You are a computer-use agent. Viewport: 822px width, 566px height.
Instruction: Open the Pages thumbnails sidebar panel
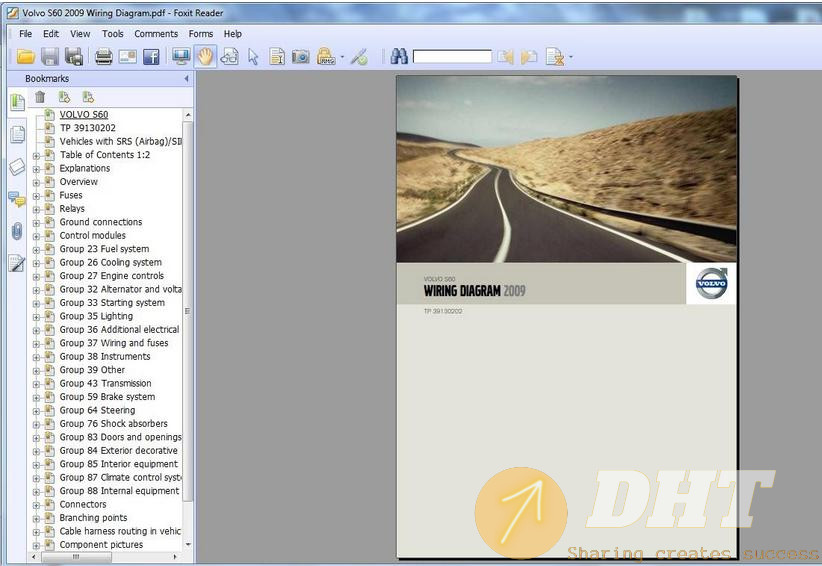point(17,135)
